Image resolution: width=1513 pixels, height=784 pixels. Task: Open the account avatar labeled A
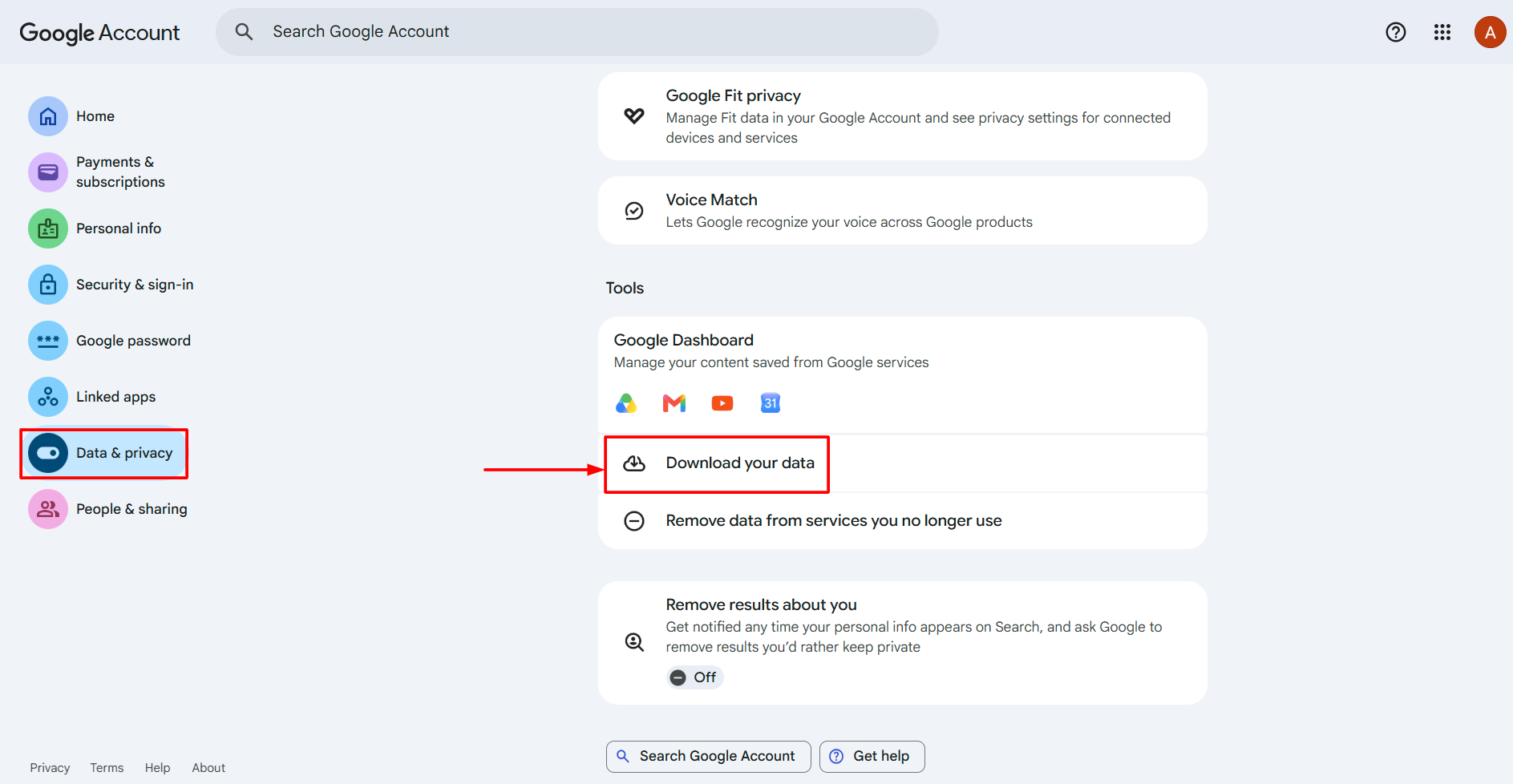(1490, 32)
